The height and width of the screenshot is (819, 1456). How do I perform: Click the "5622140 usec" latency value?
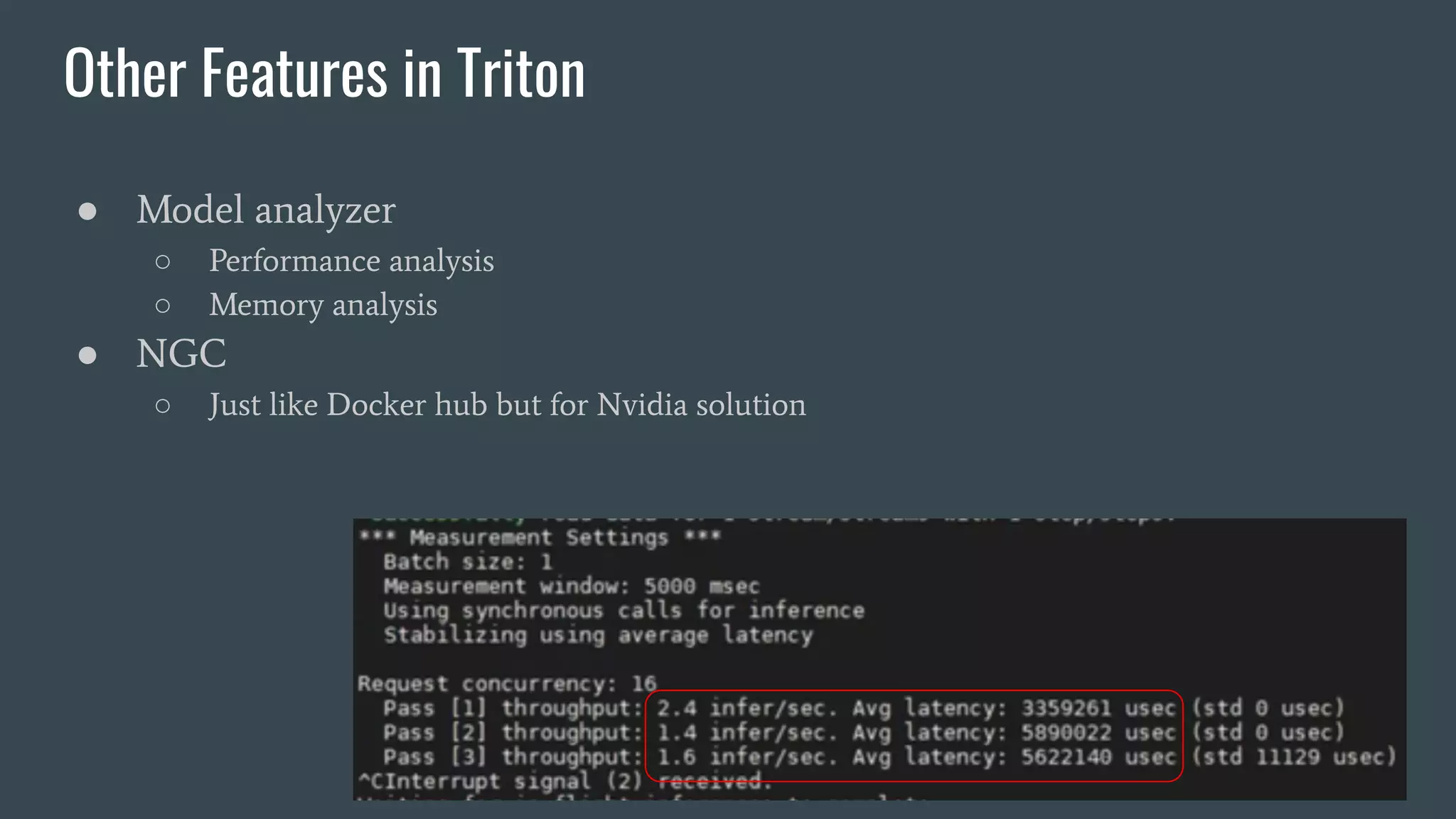[x=1098, y=757]
